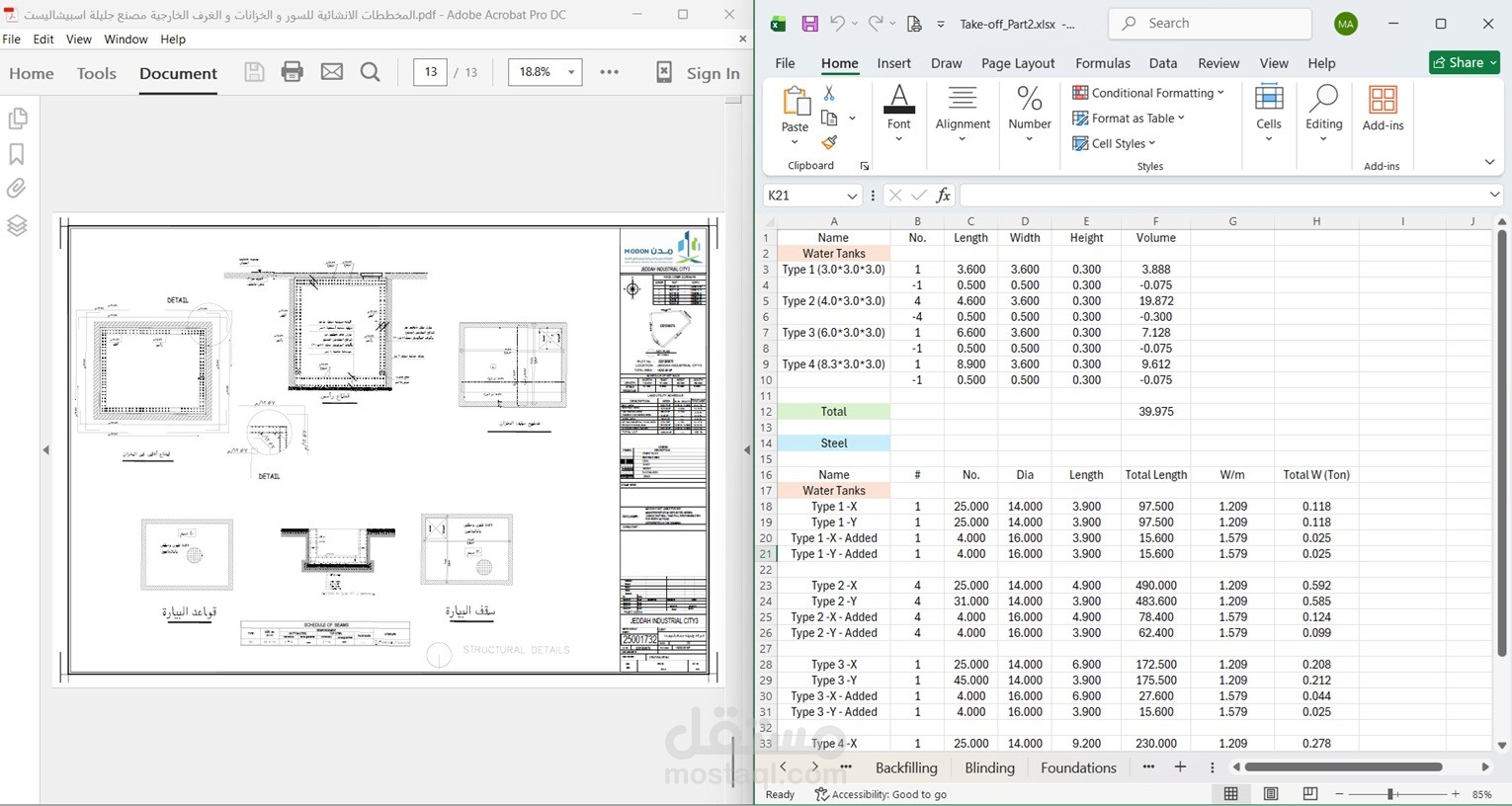Open the layers panel in Acrobat
The width and height of the screenshot is (1512, 806).
coord(17,226)
